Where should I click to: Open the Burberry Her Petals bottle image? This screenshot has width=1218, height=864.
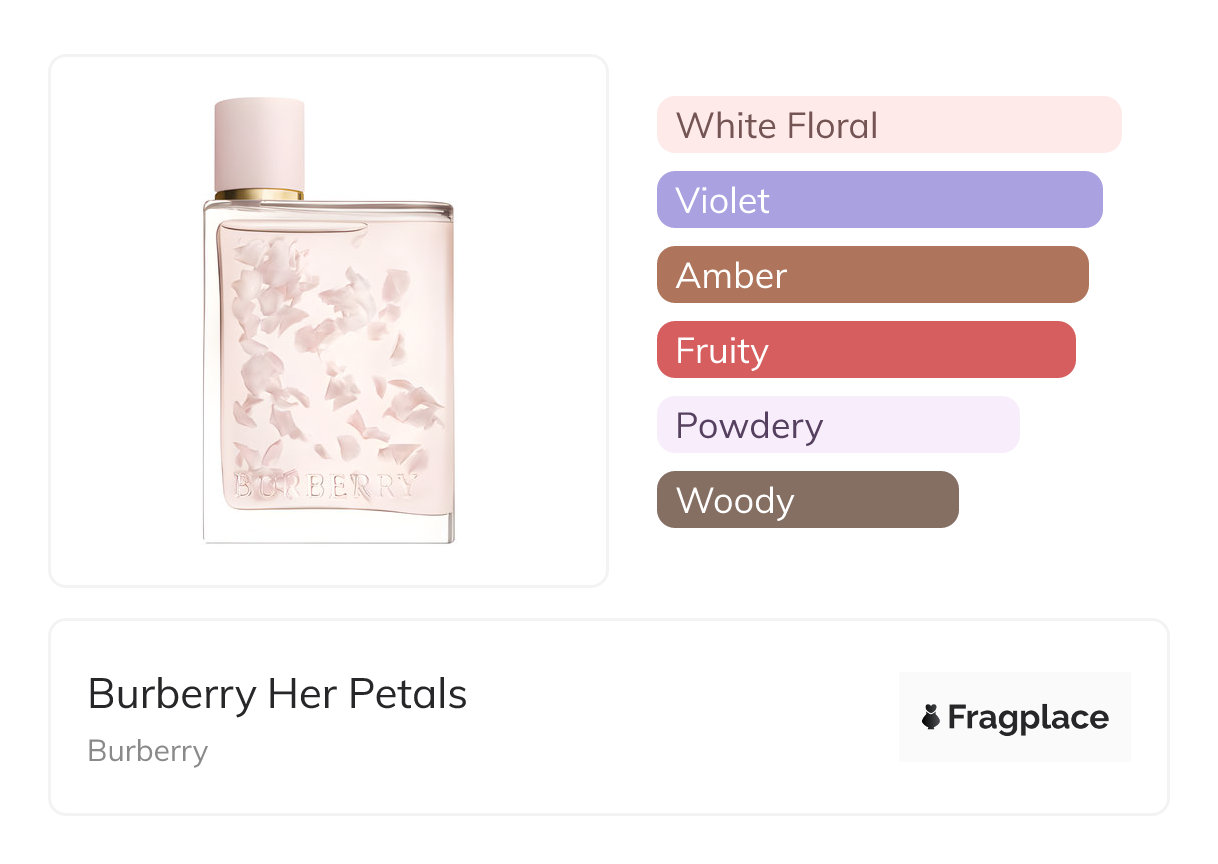(328, 320)
